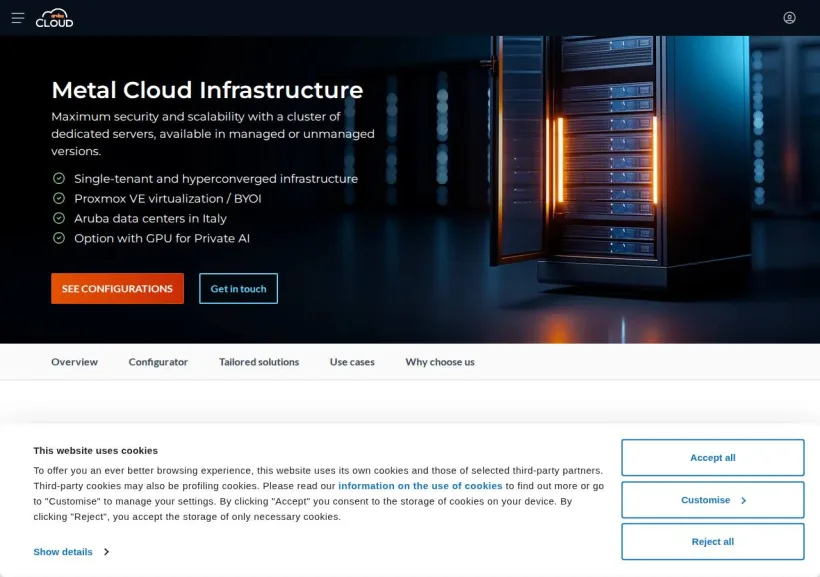Click the SEE CONFIGURATIONS button

click(x=117, y=288)
